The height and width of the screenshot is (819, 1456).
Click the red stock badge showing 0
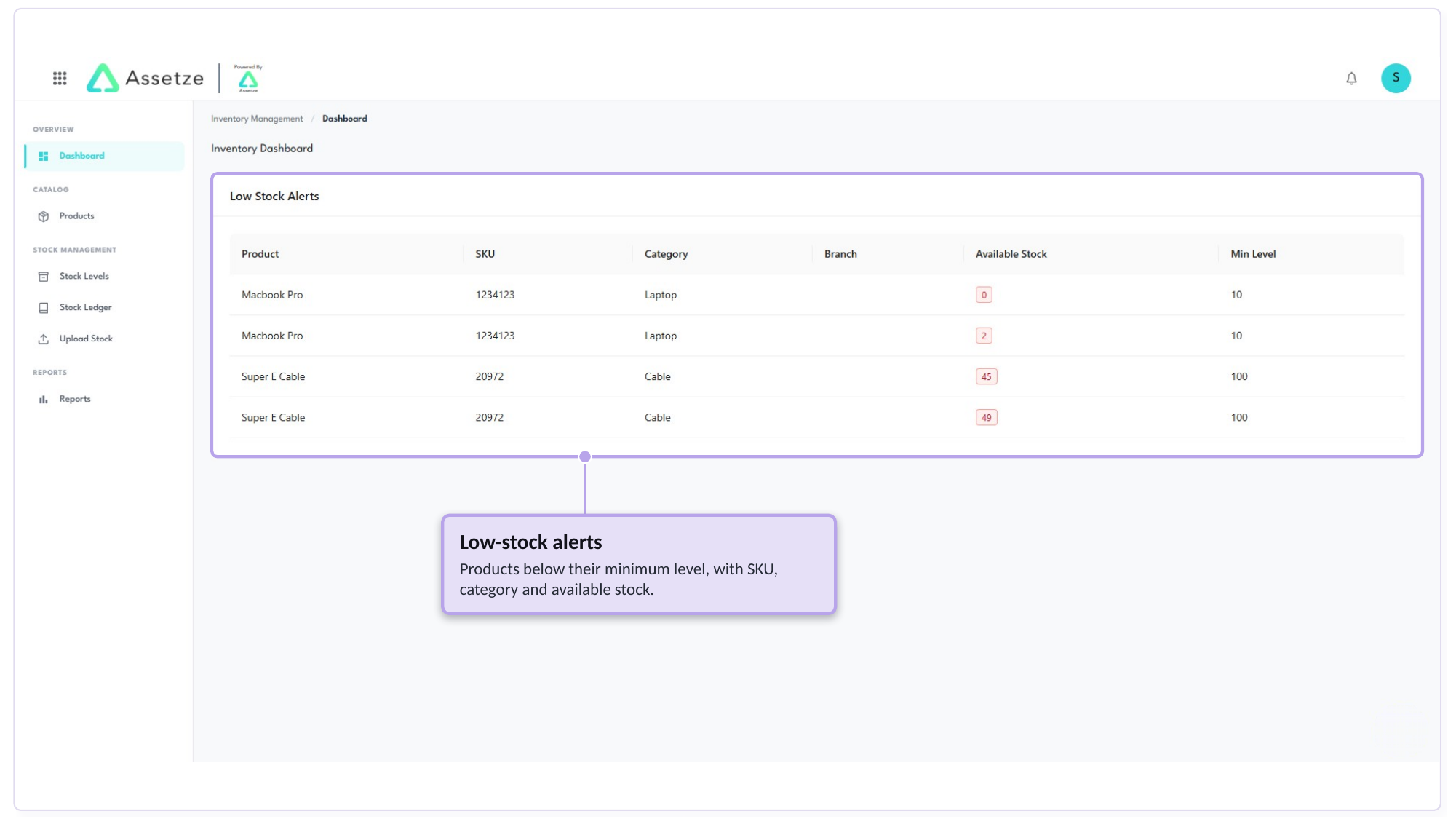pos(984,295)
